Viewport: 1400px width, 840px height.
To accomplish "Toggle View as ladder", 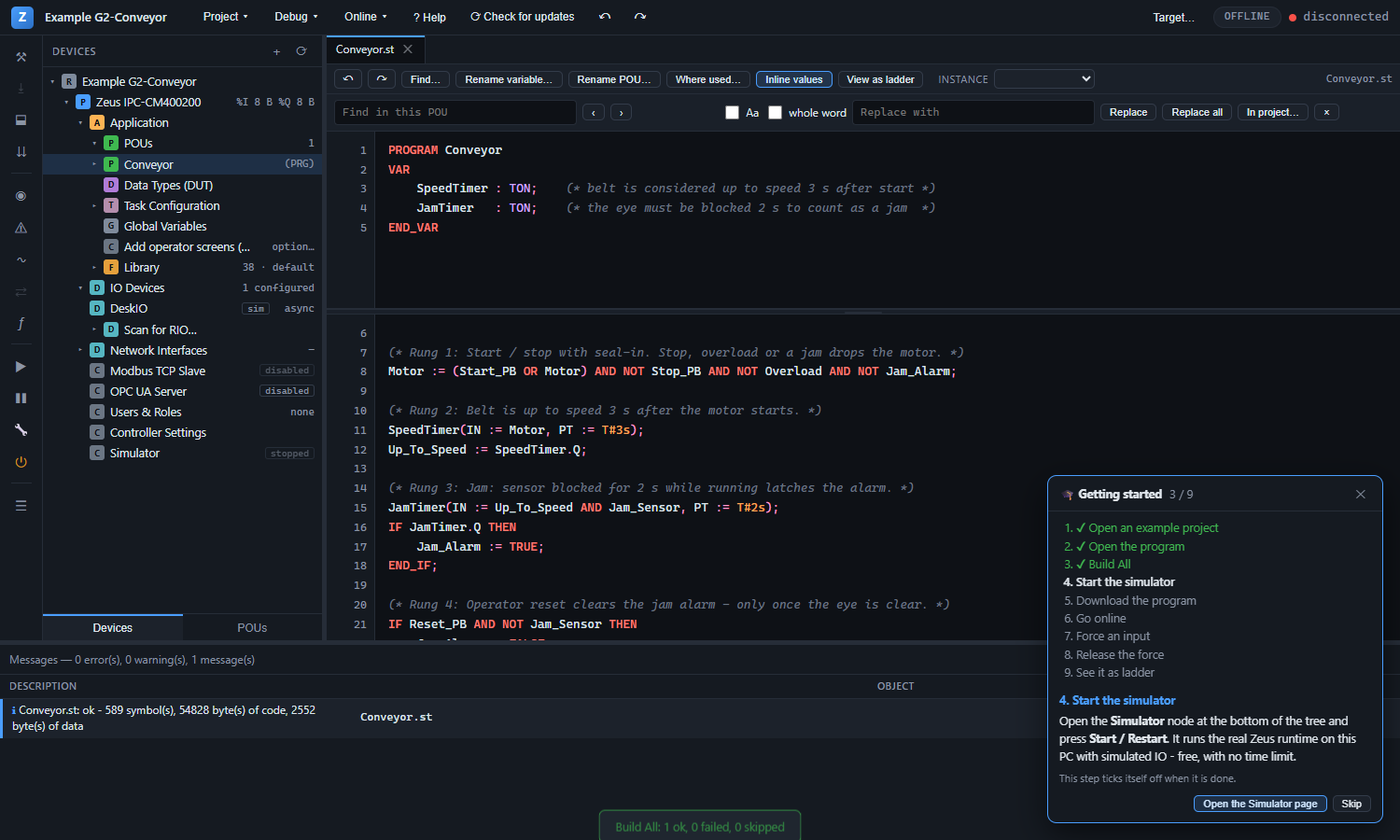I will click(880, 79).
